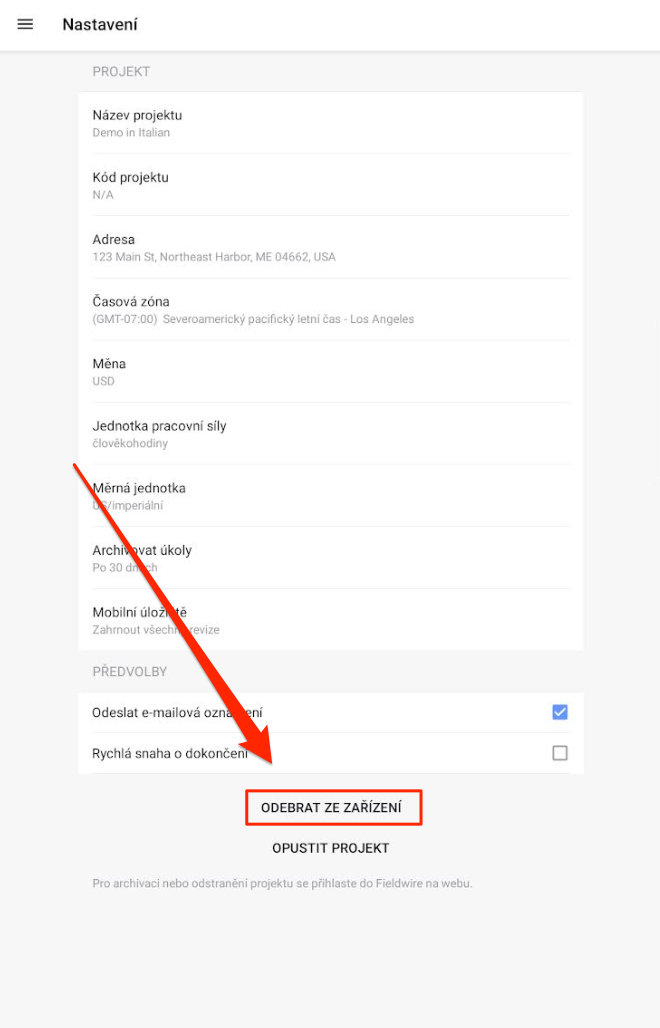Uncheck Odeslat e-mailová oznámení checkbox

tap(560, 712)
